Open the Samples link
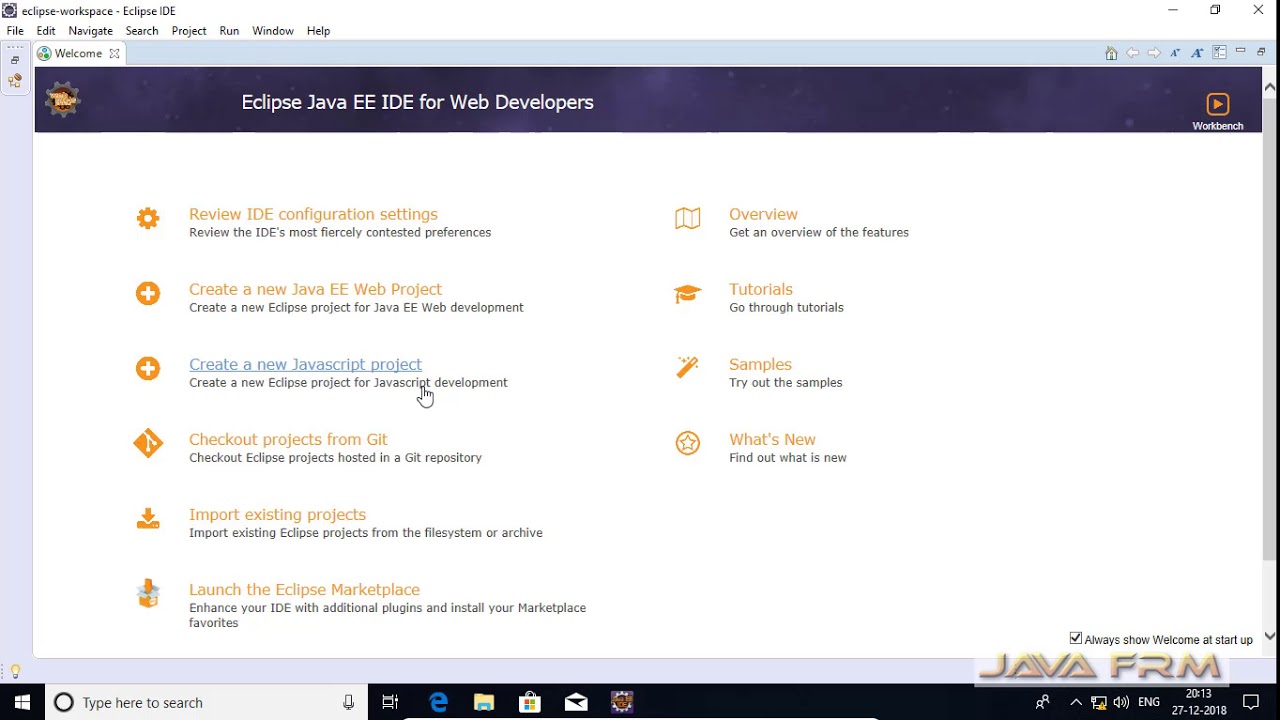The width and height of the screenshot is (1280, 720). [x=760, y=364]
